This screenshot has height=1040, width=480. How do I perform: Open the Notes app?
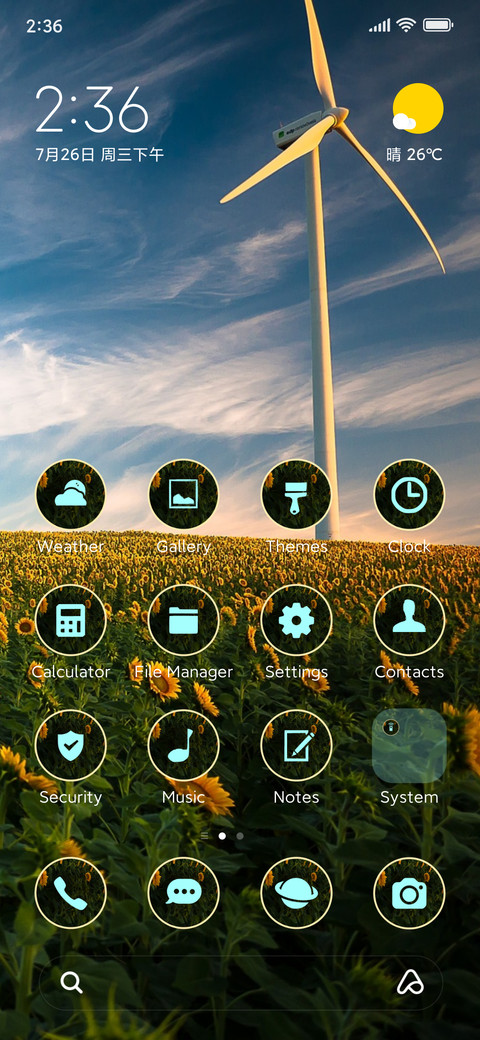(x=296, y=746)
